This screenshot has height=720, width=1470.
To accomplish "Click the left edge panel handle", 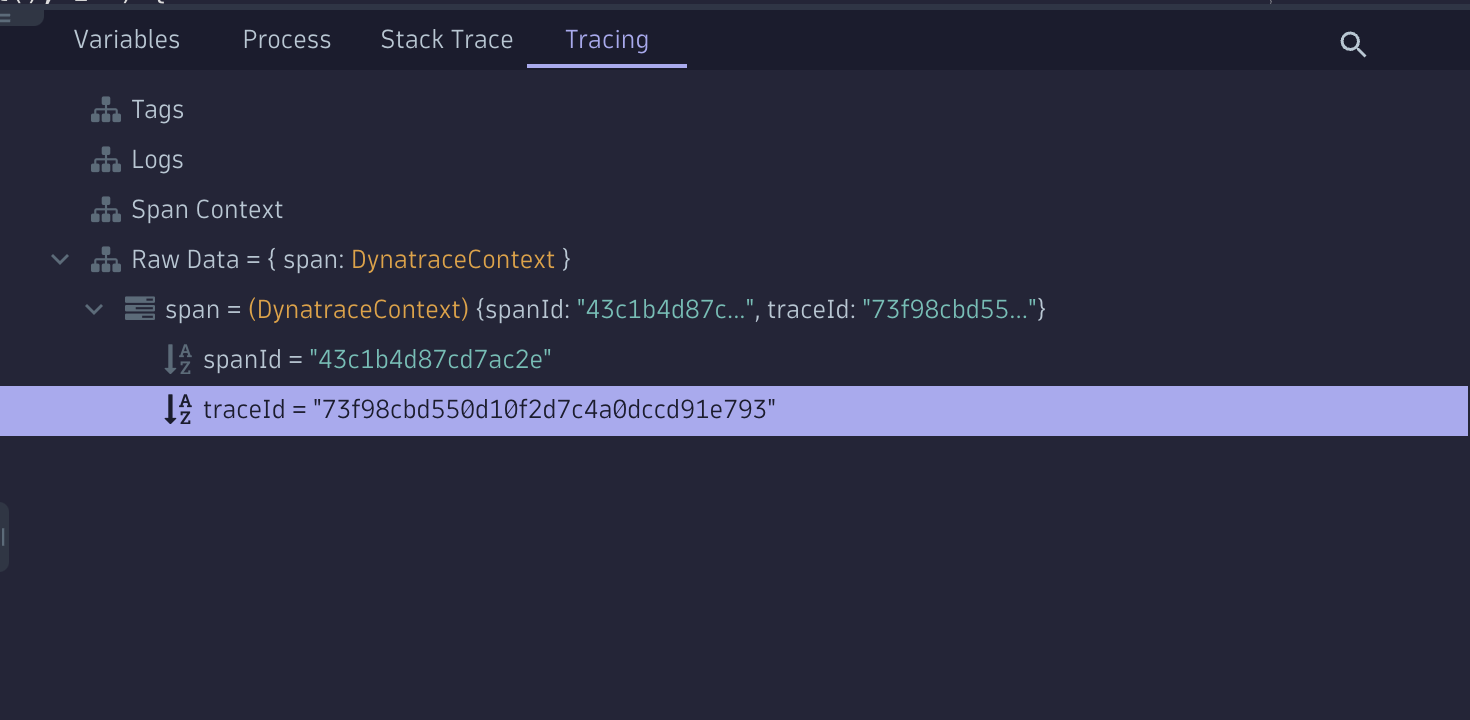I will click(x=4, y=537).
